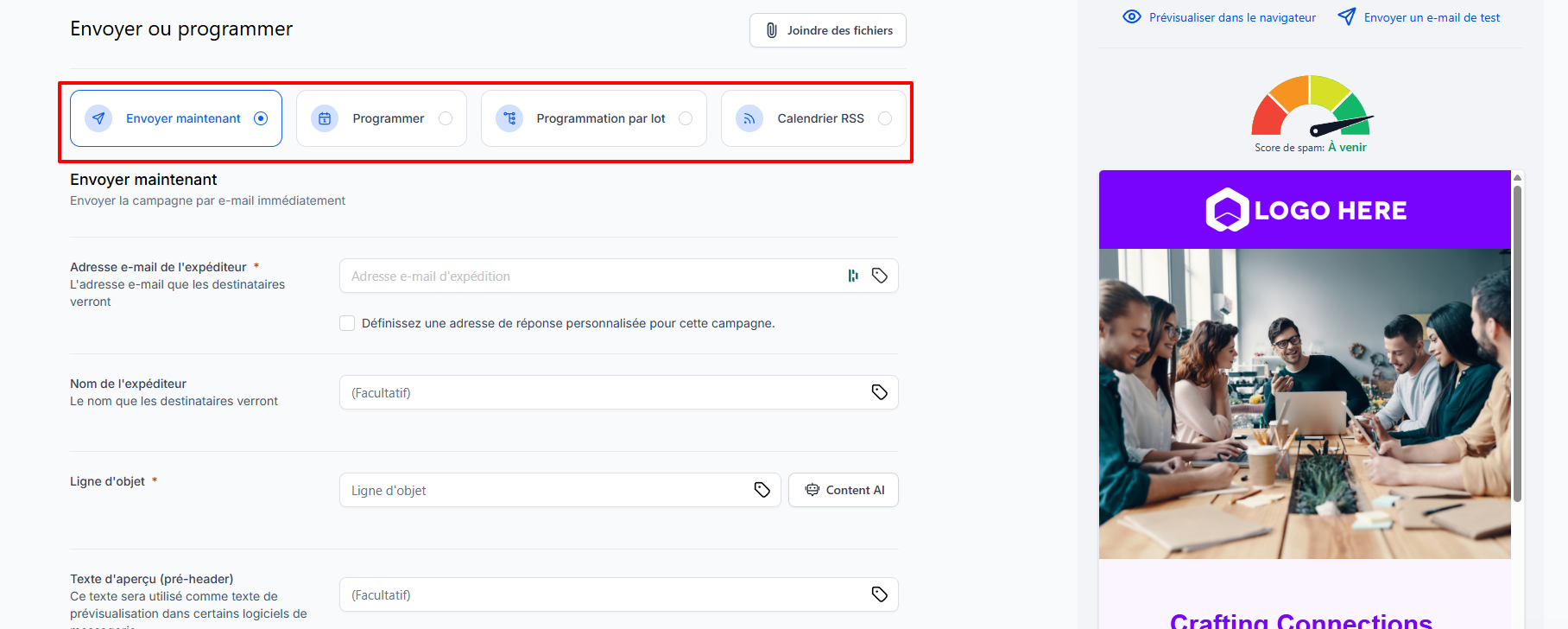Open tag picker in sender email field
Viewport: 1568px width, 629px height.
pyautogui.click(x=879, y=276)
